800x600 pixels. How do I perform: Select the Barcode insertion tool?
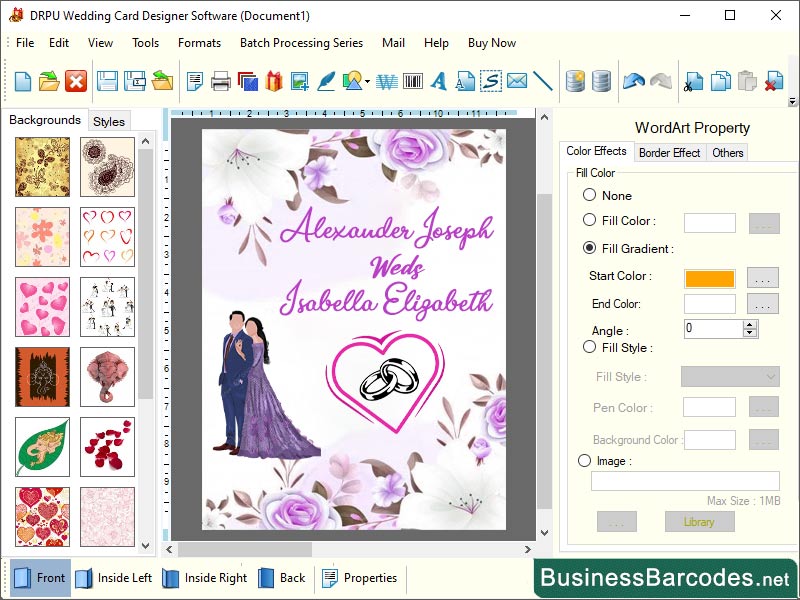tap(413, 82)
